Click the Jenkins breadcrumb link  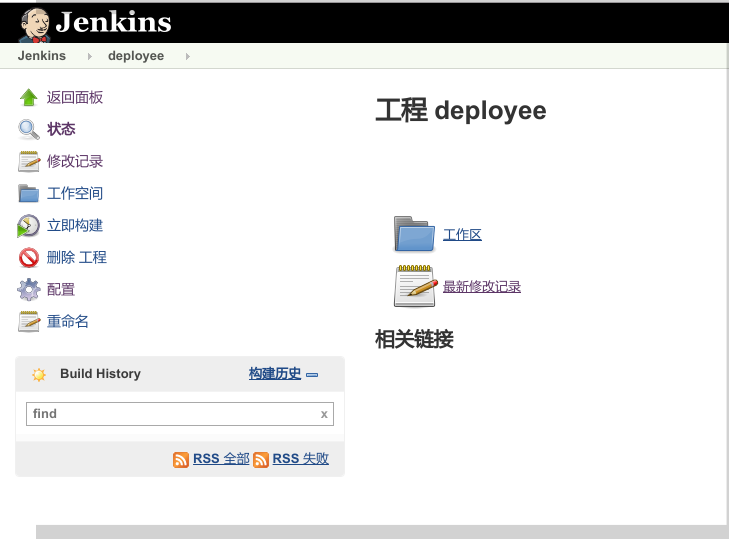click(42, 56)
